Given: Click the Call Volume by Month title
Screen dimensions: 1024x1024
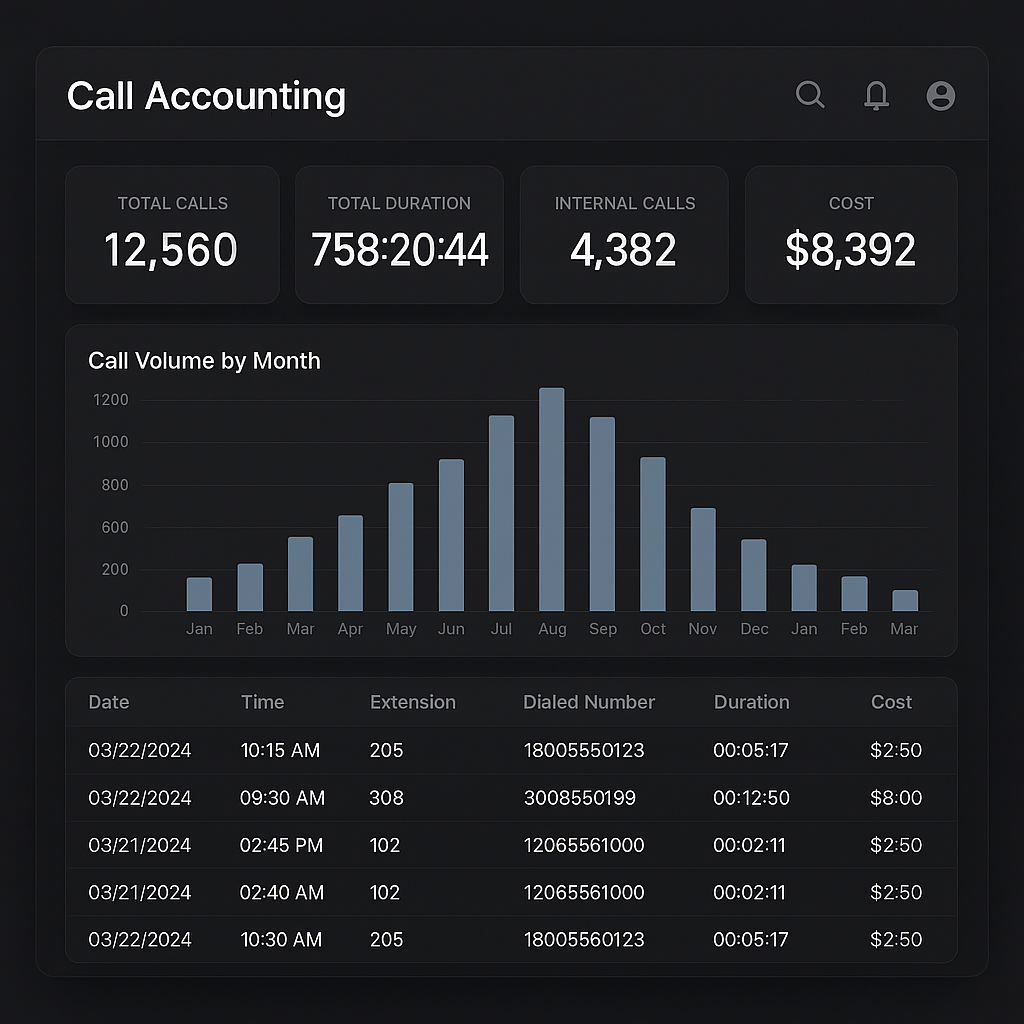Looking at the screenshot, I should 204,361.
